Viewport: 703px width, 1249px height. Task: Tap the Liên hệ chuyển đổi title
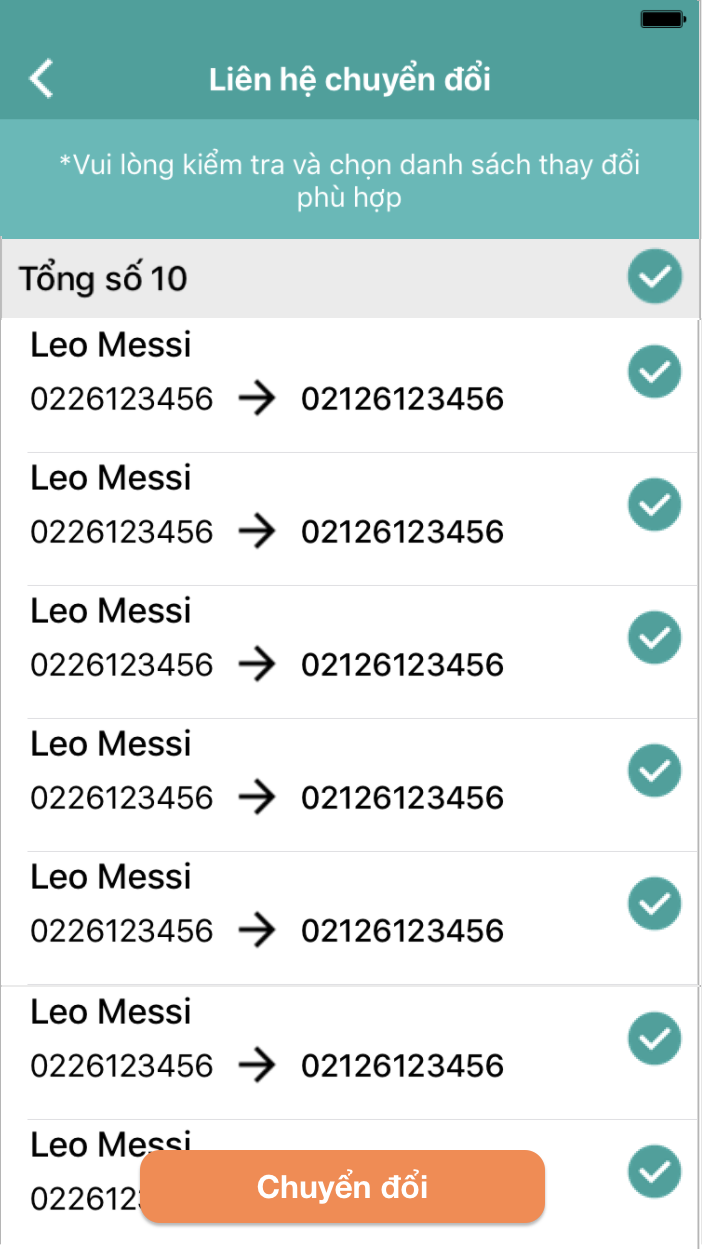click(350, 79)
